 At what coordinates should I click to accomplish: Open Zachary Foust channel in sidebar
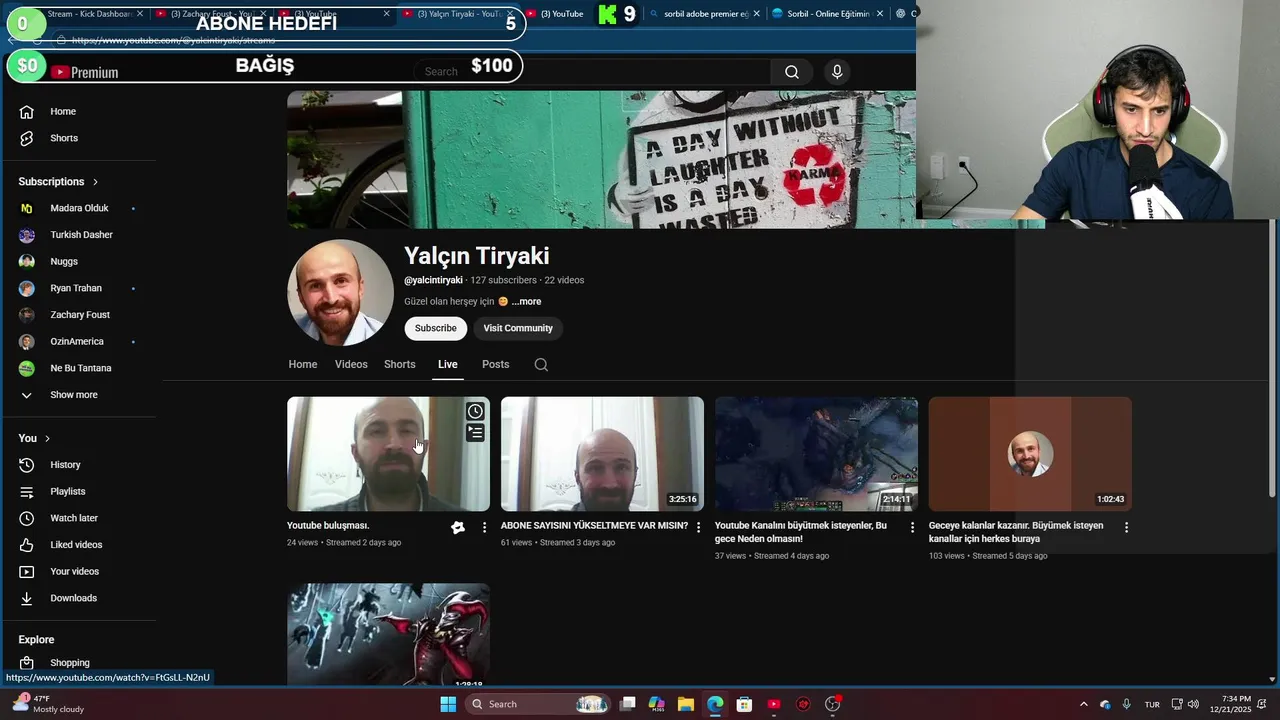point(80,315)
